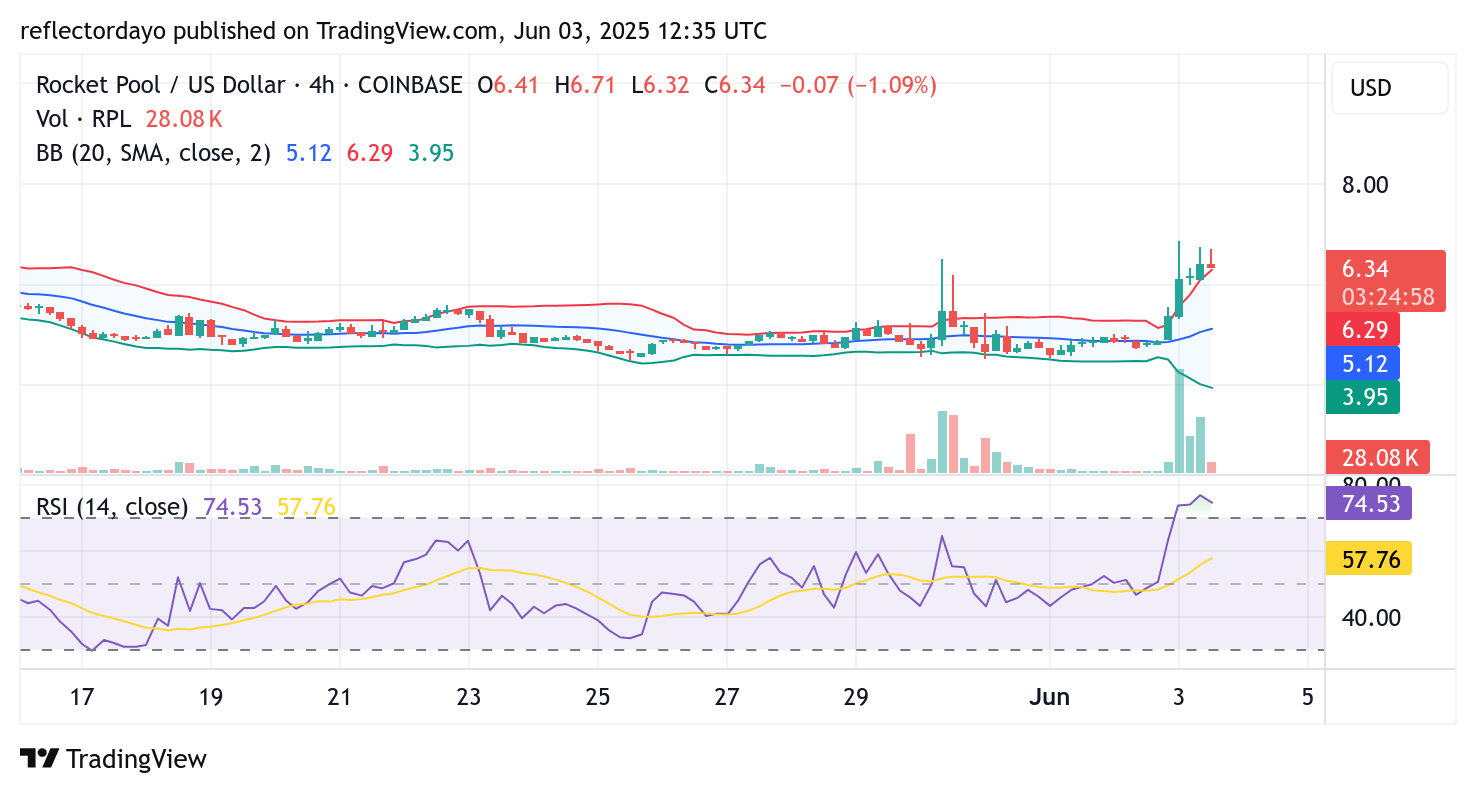Click the date label 17 on time axis
Viewport: 1476px width, 794px height.
click(82, 696)
